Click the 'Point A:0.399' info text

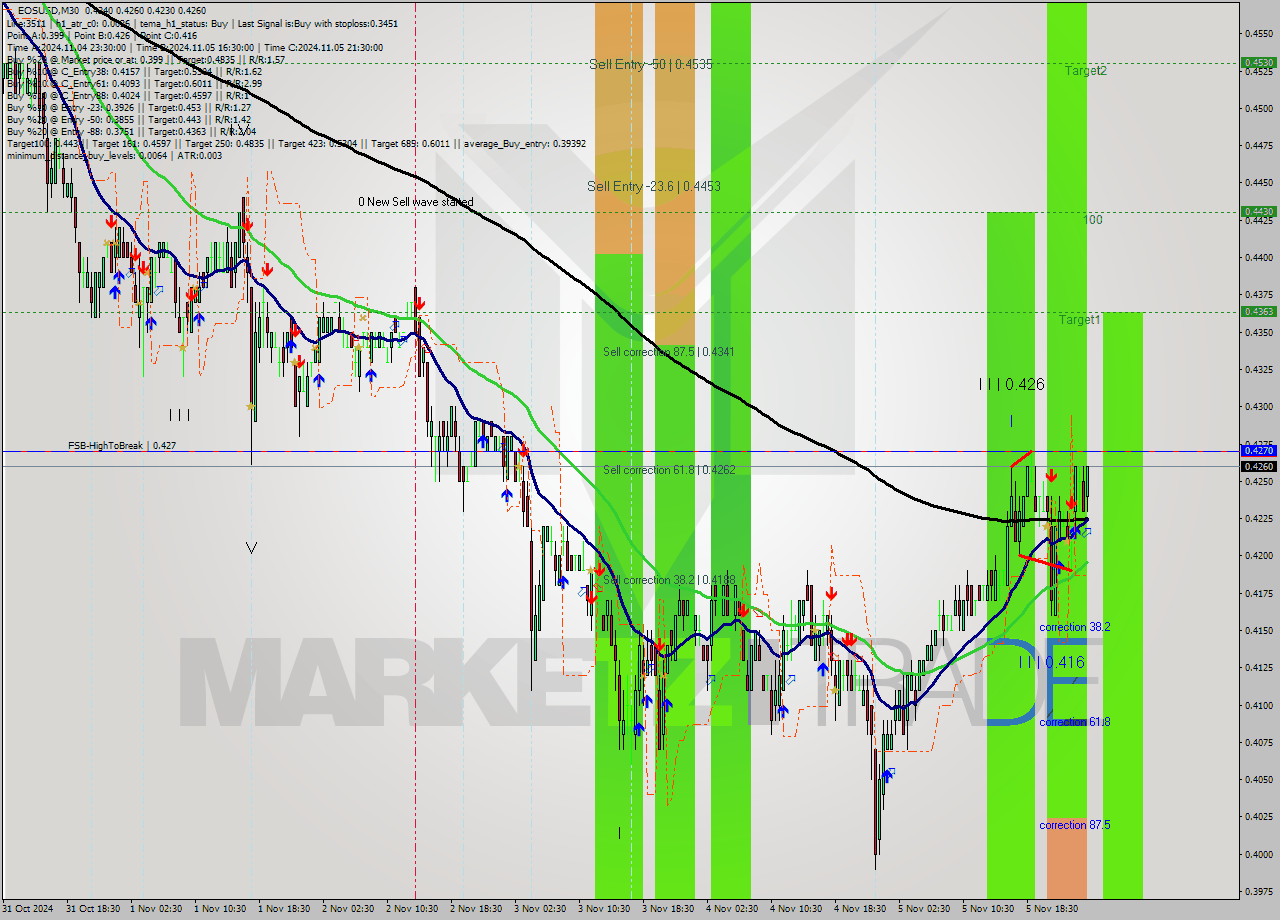pos(35,35)
